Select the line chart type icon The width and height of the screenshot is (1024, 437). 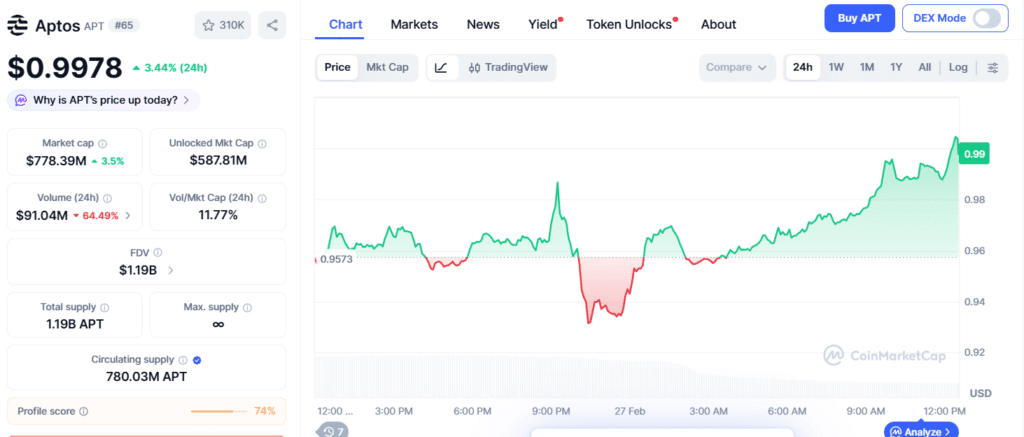[x=441, y=67]
